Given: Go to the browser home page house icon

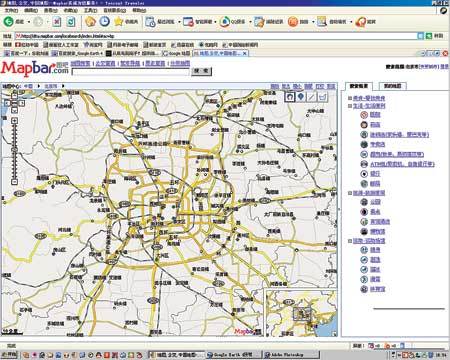Looking at the screenshot, I should pos(90,22).
